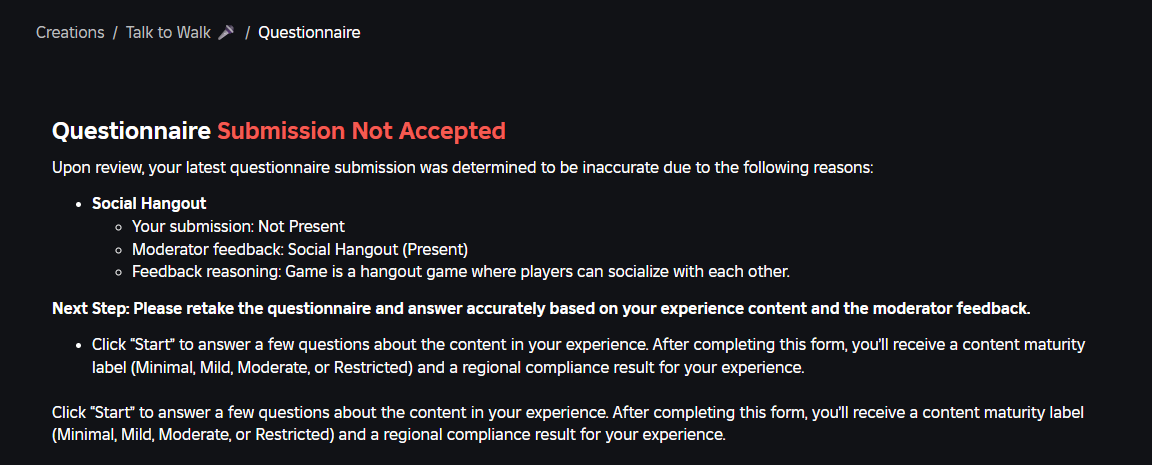Click the red Submission Not Accepted status
Image resolution: width=1152 pixels, height=465 pixels.
coord(361,131)
